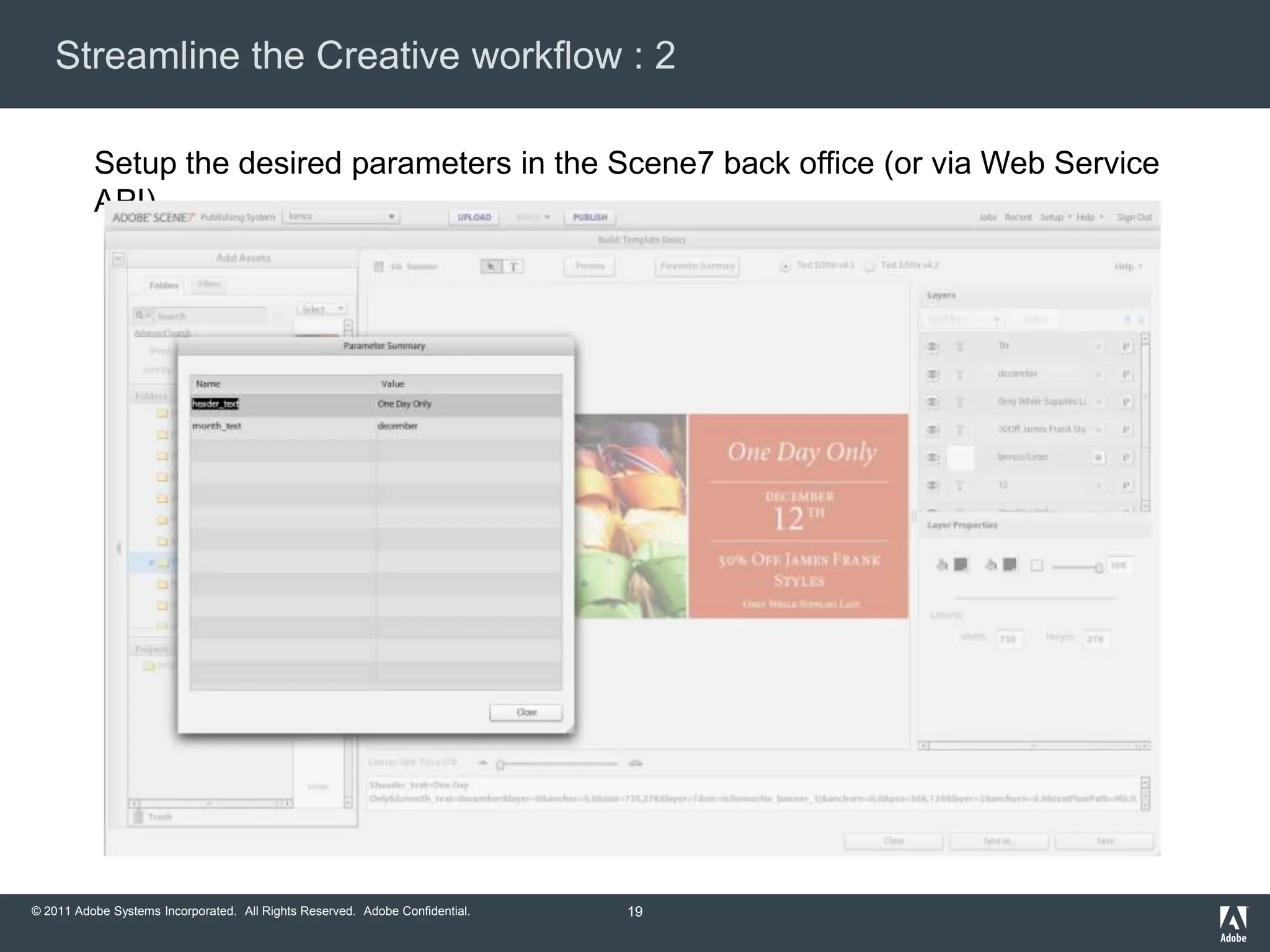Screen dimensions: 1270x952
Task: Click the text layer icon for december
Action: [959, 374]
